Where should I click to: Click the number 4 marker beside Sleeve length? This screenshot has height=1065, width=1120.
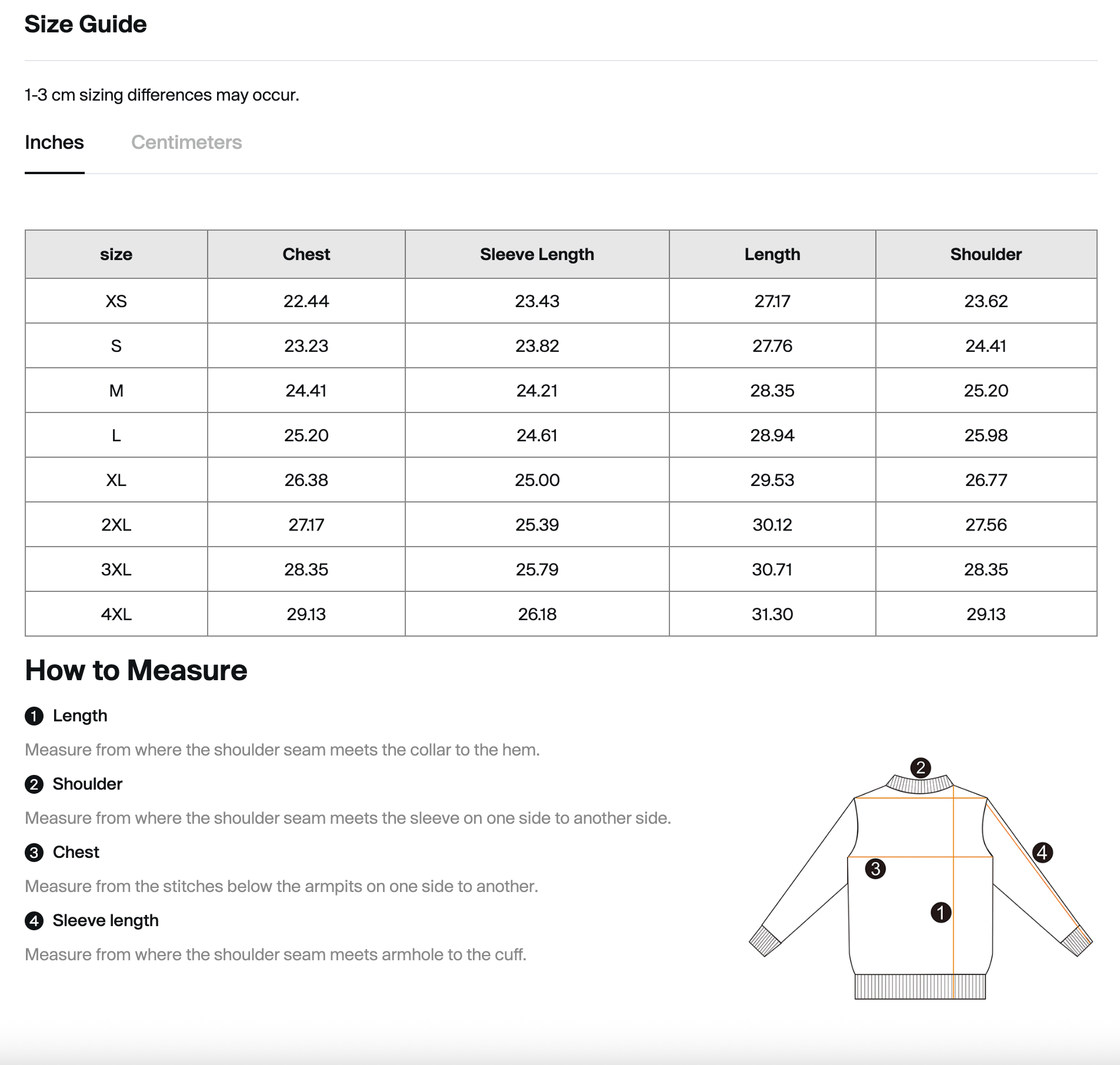34,921
